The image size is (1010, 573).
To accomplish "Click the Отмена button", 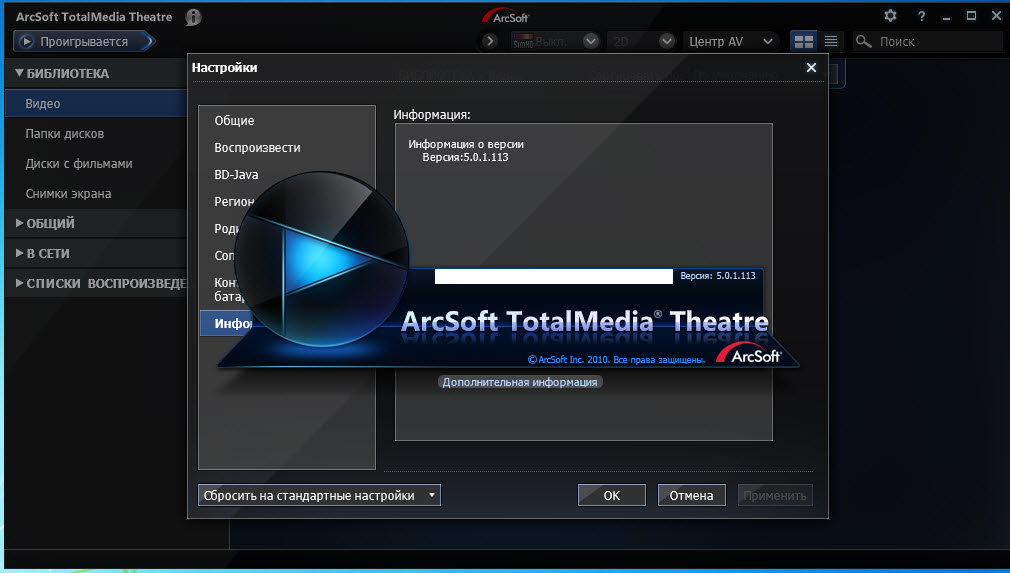I will [691, 495].
